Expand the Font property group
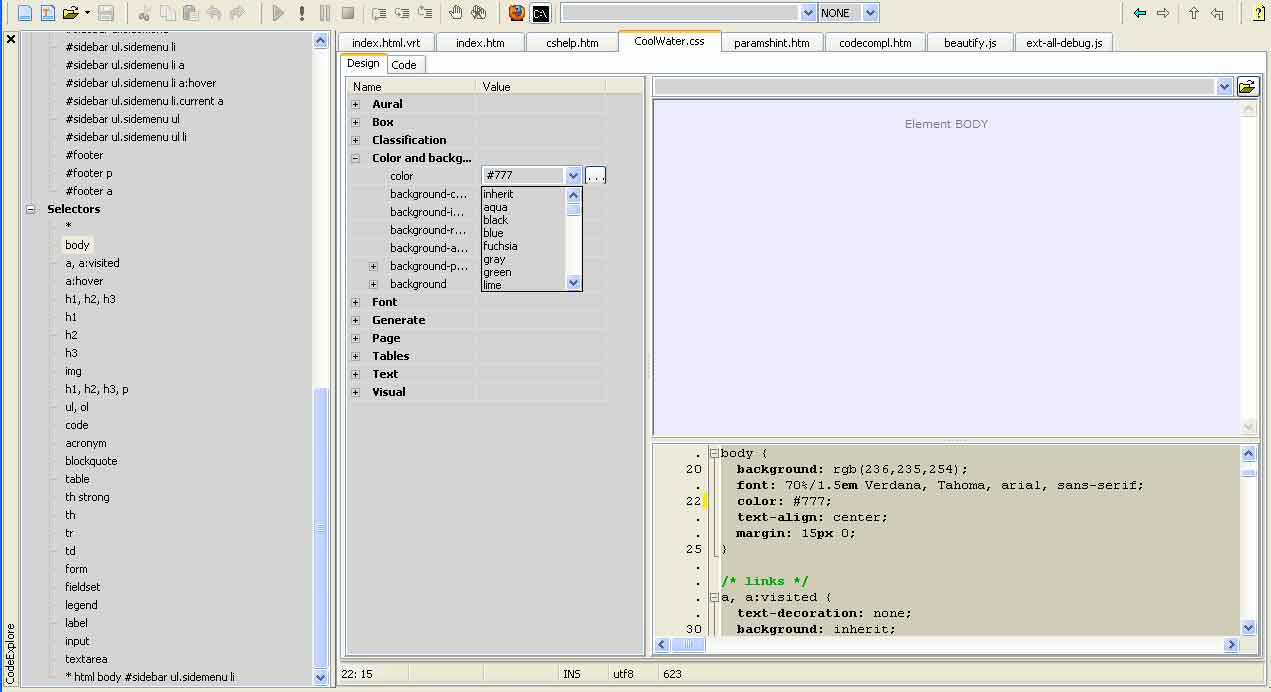The width and height of the screenshot is (1271, 692). pos(355,302)
